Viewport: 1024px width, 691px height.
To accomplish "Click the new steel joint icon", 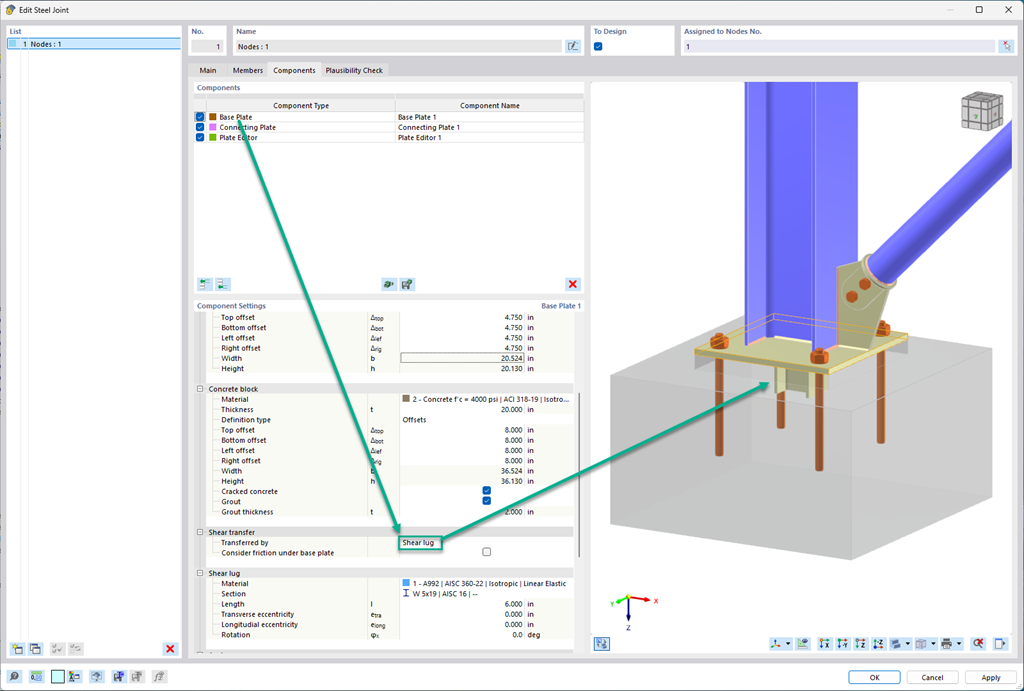I will (18, 649).
